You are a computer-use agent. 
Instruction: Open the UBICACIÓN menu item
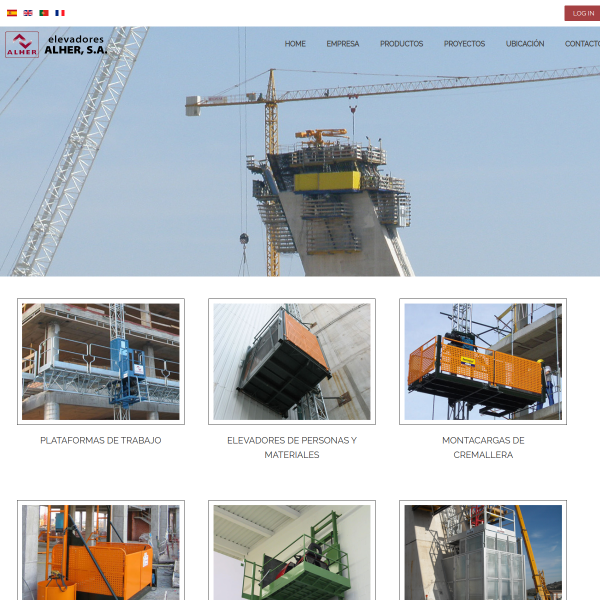point(525,44)
